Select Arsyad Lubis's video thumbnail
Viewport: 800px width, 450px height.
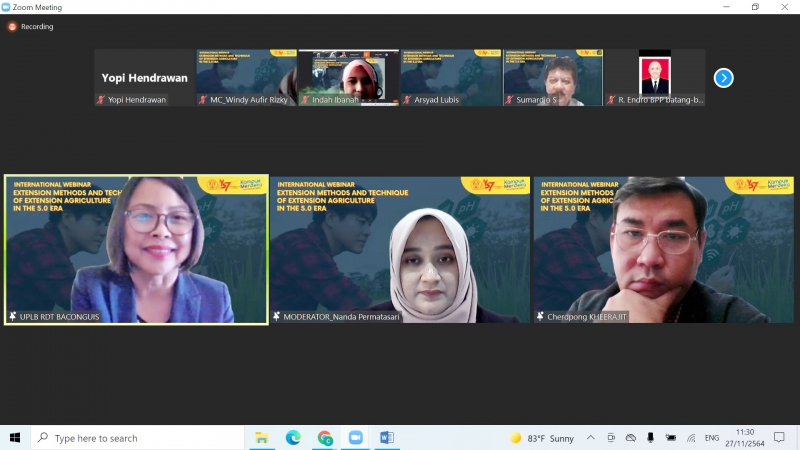click(x=450, y=77)
